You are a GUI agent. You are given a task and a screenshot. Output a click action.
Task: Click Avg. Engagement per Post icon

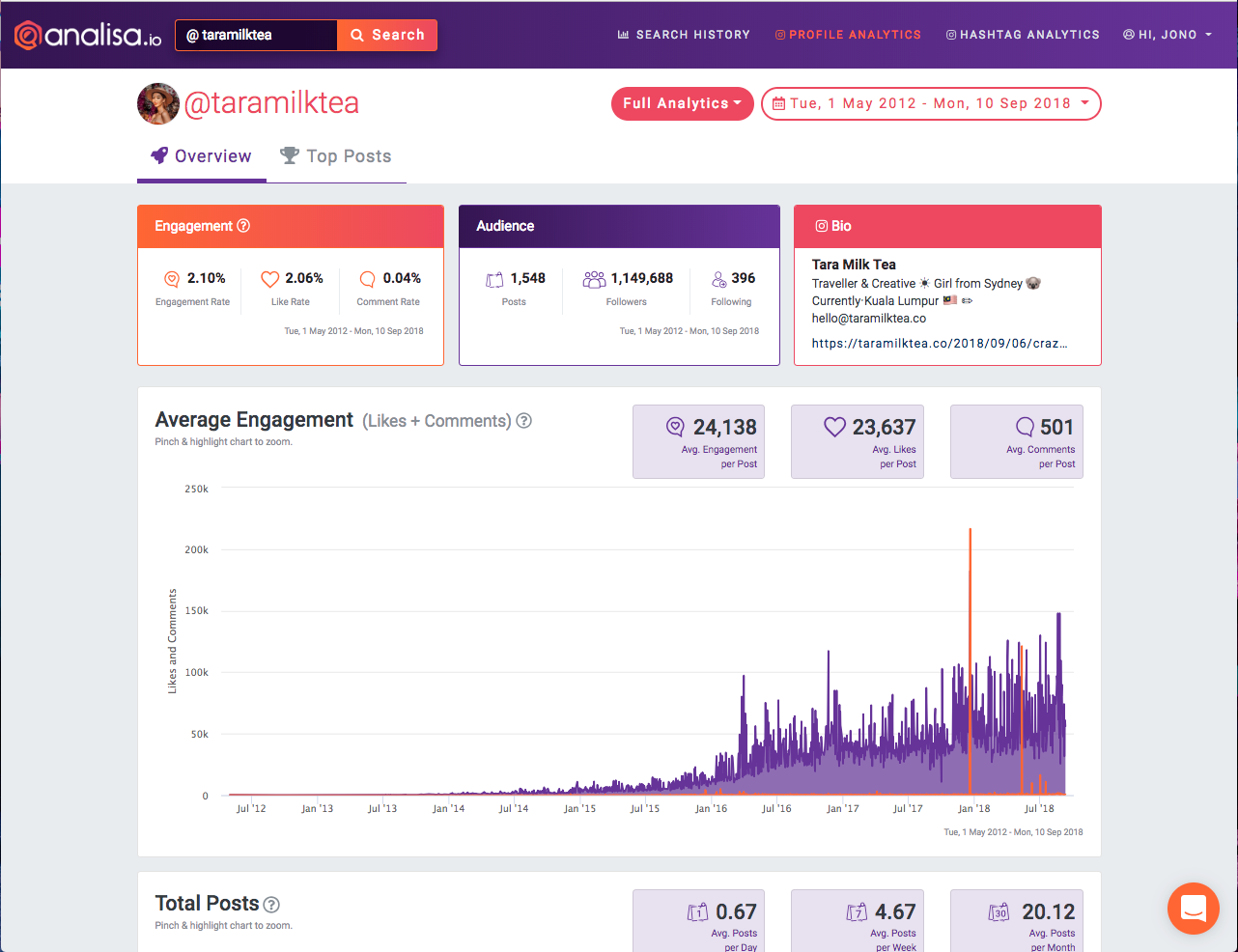pyautogui.click(x=676, y=427)
